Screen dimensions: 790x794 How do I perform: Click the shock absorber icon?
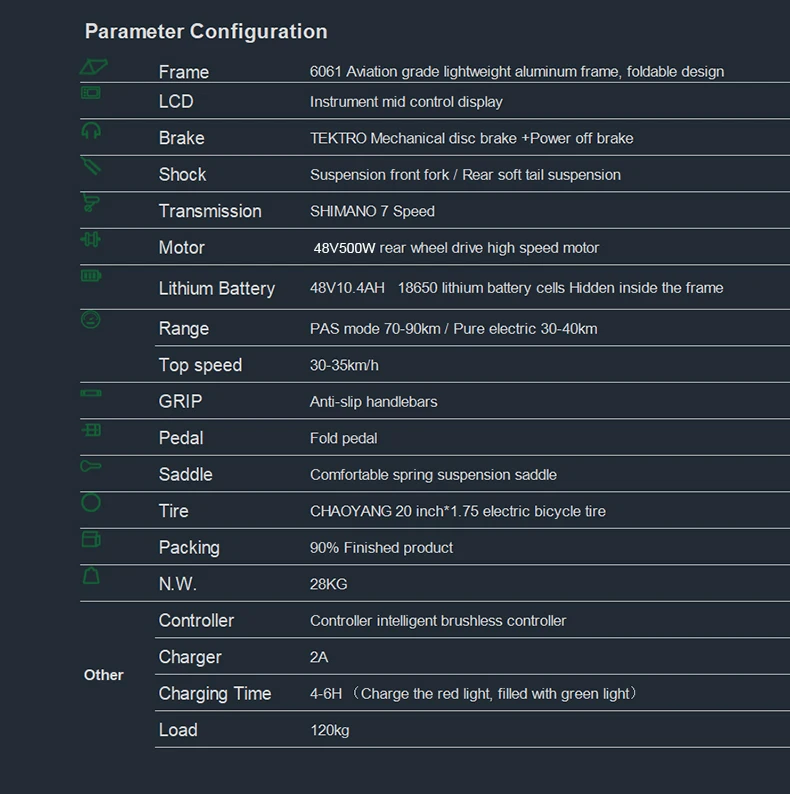point(91,166)
